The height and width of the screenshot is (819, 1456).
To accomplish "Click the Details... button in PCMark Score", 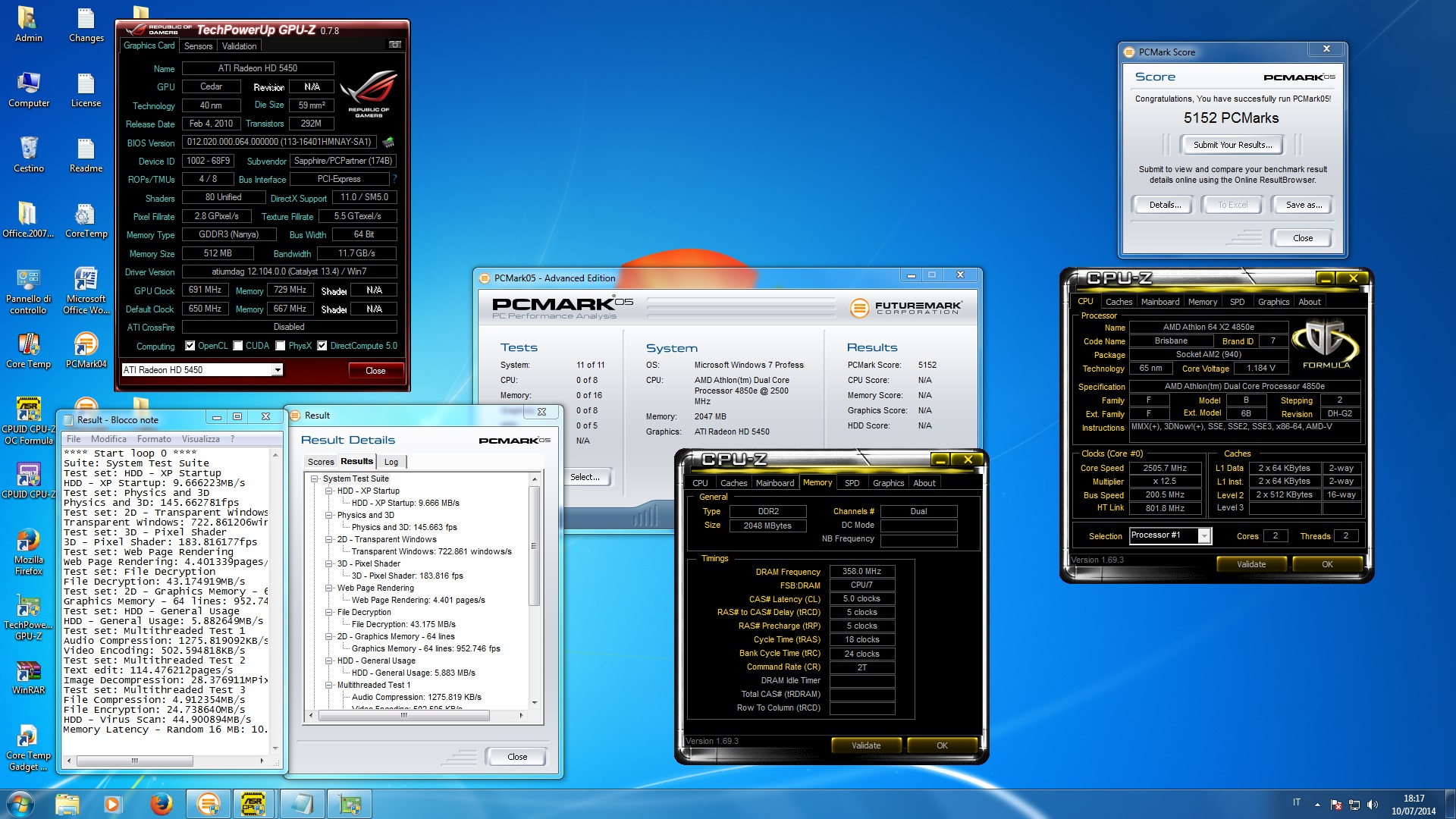I will [x=1165, y=205].
